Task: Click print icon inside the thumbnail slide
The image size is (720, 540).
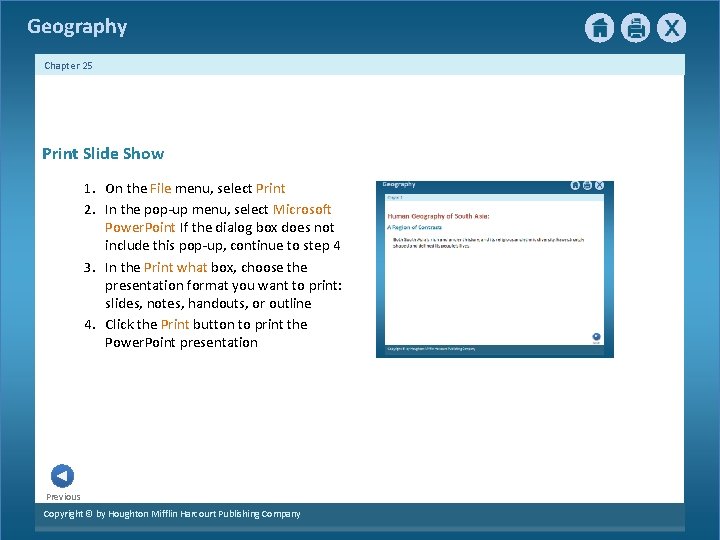Action: point(587,185)
